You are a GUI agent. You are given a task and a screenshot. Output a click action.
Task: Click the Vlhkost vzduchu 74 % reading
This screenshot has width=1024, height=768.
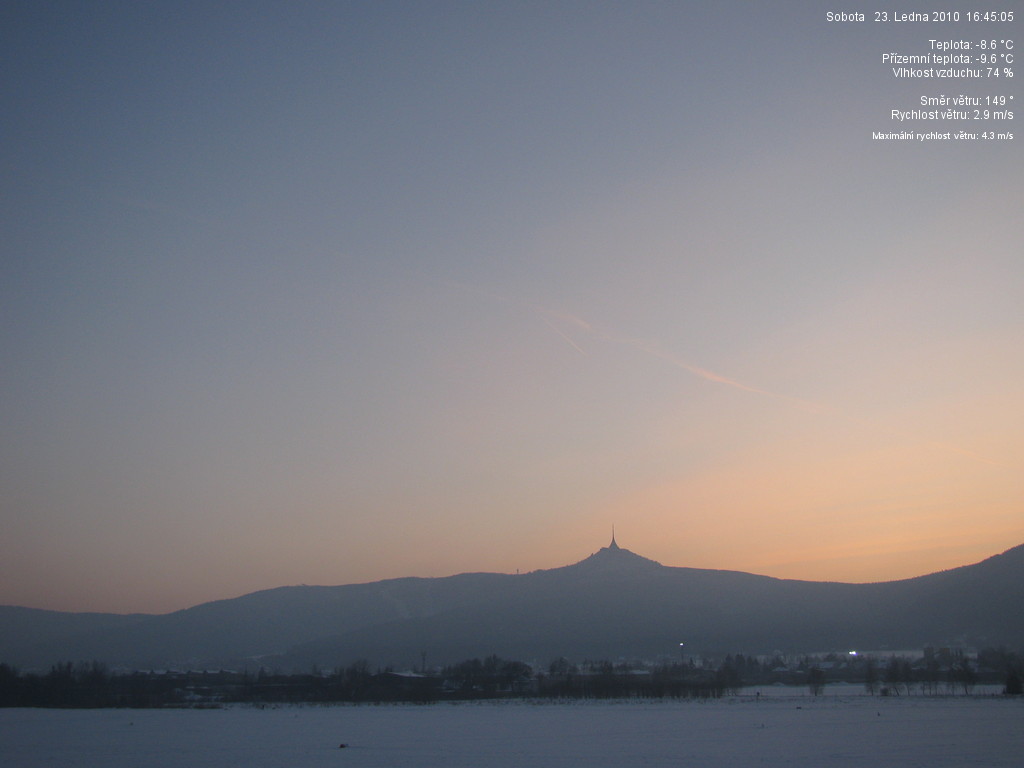coord(952,73)
